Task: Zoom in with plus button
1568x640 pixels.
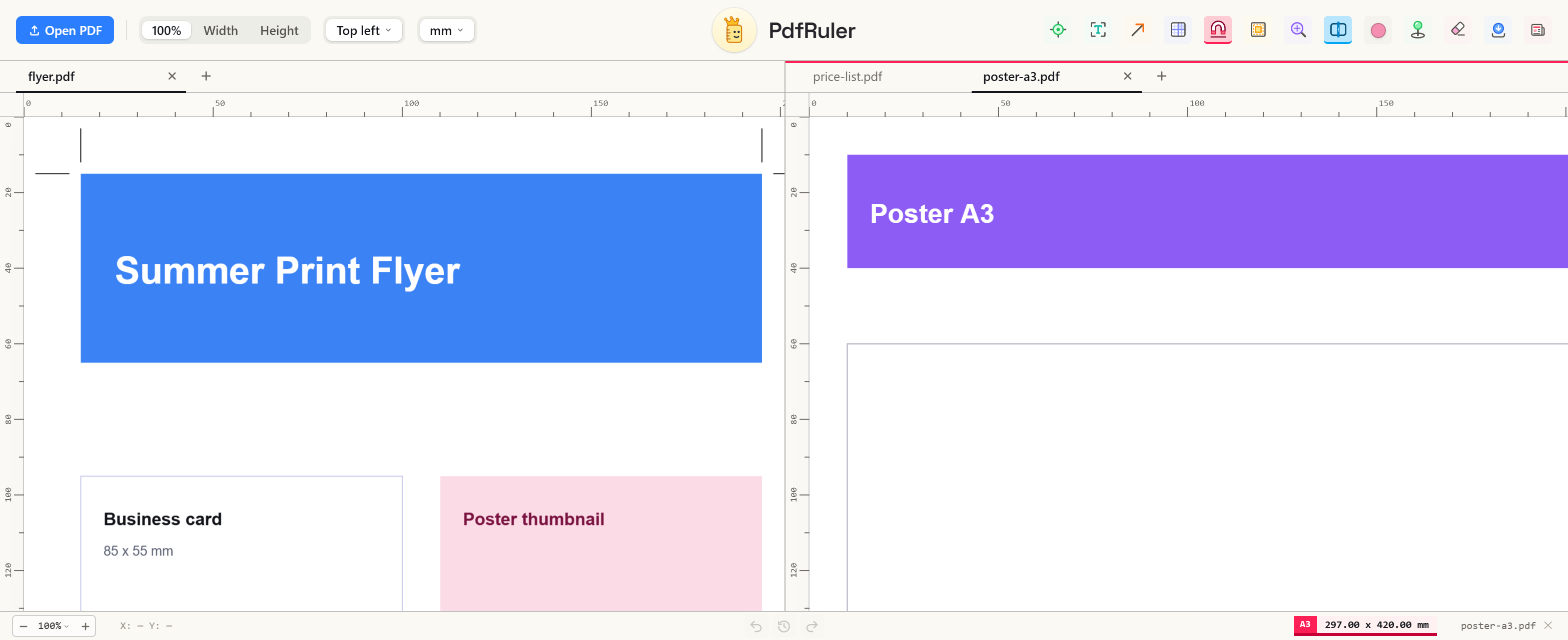Action: point(85,626)
